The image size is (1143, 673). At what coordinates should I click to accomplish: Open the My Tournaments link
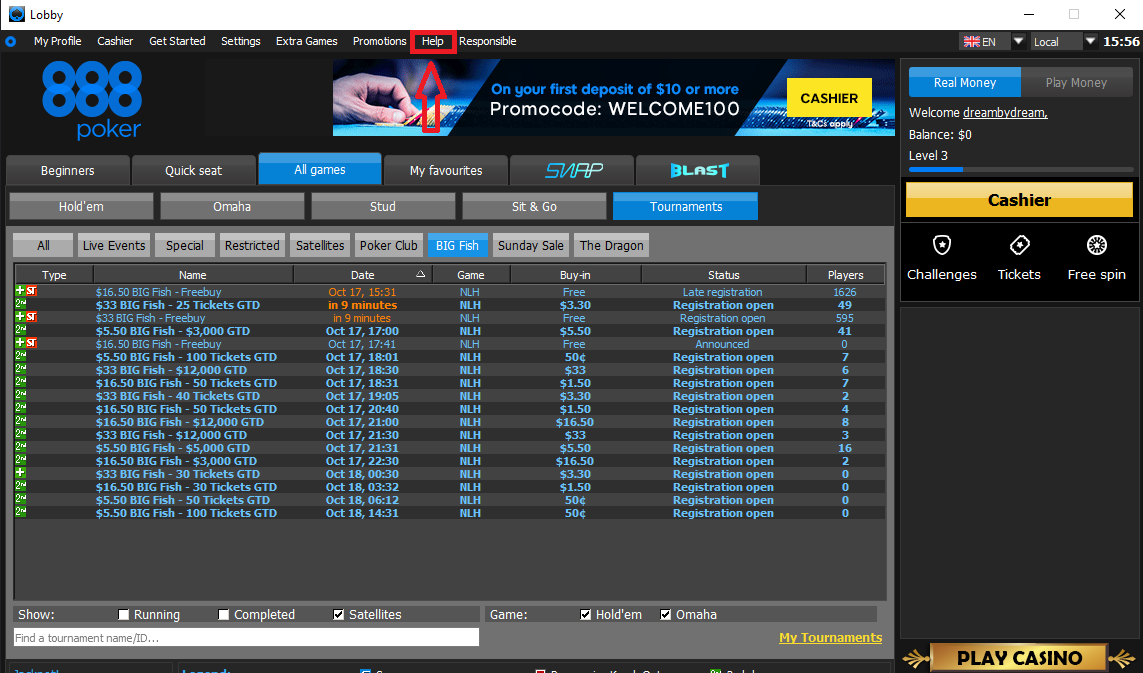point(830,637)
